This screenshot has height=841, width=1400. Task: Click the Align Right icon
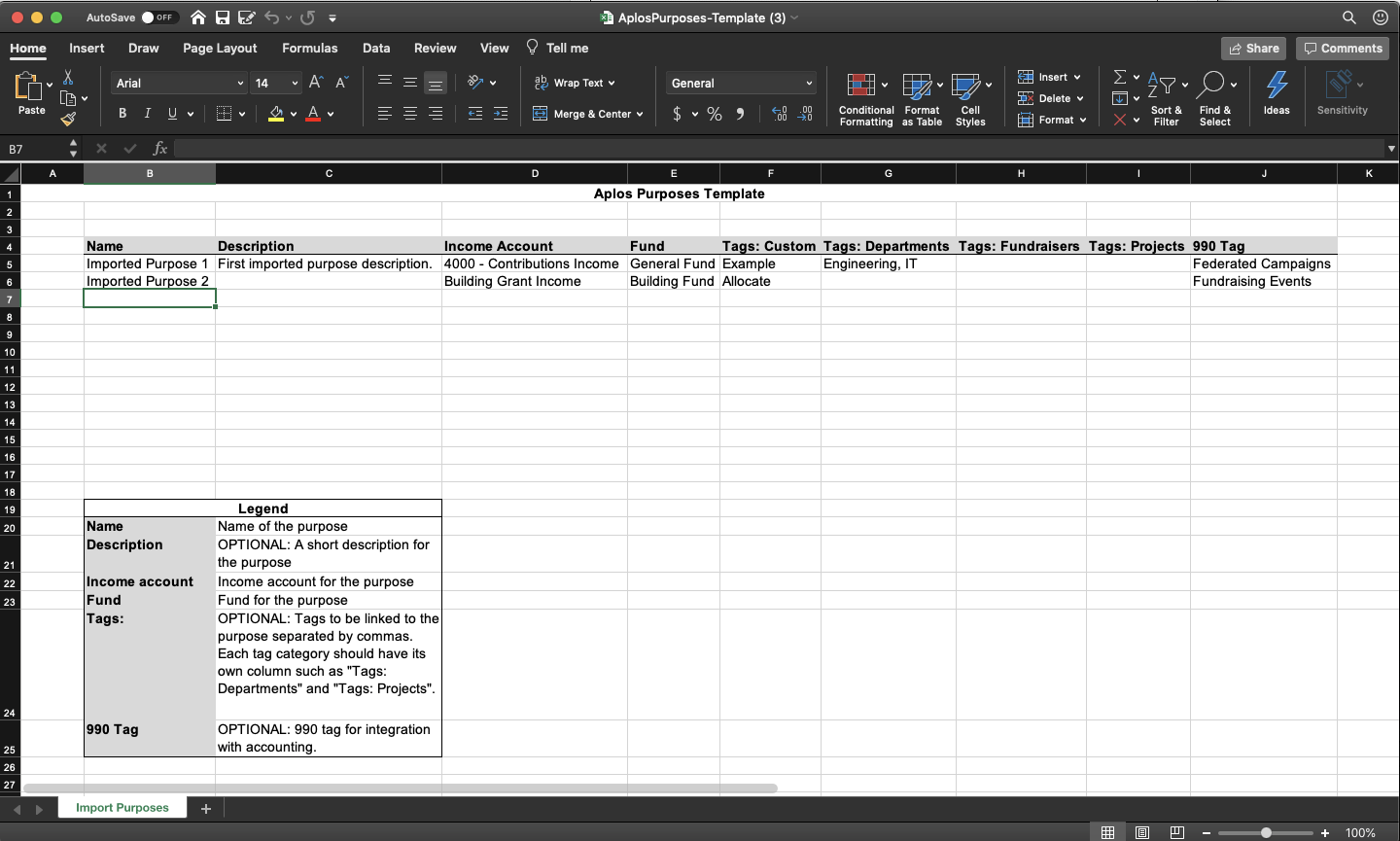pos(436,114)
